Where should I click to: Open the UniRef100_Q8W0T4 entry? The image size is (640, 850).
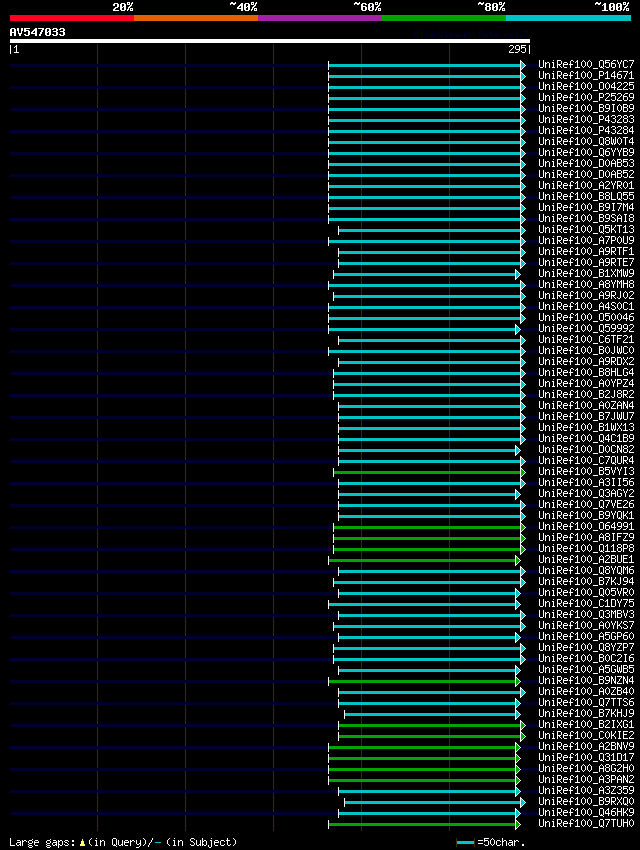point(586,141)
